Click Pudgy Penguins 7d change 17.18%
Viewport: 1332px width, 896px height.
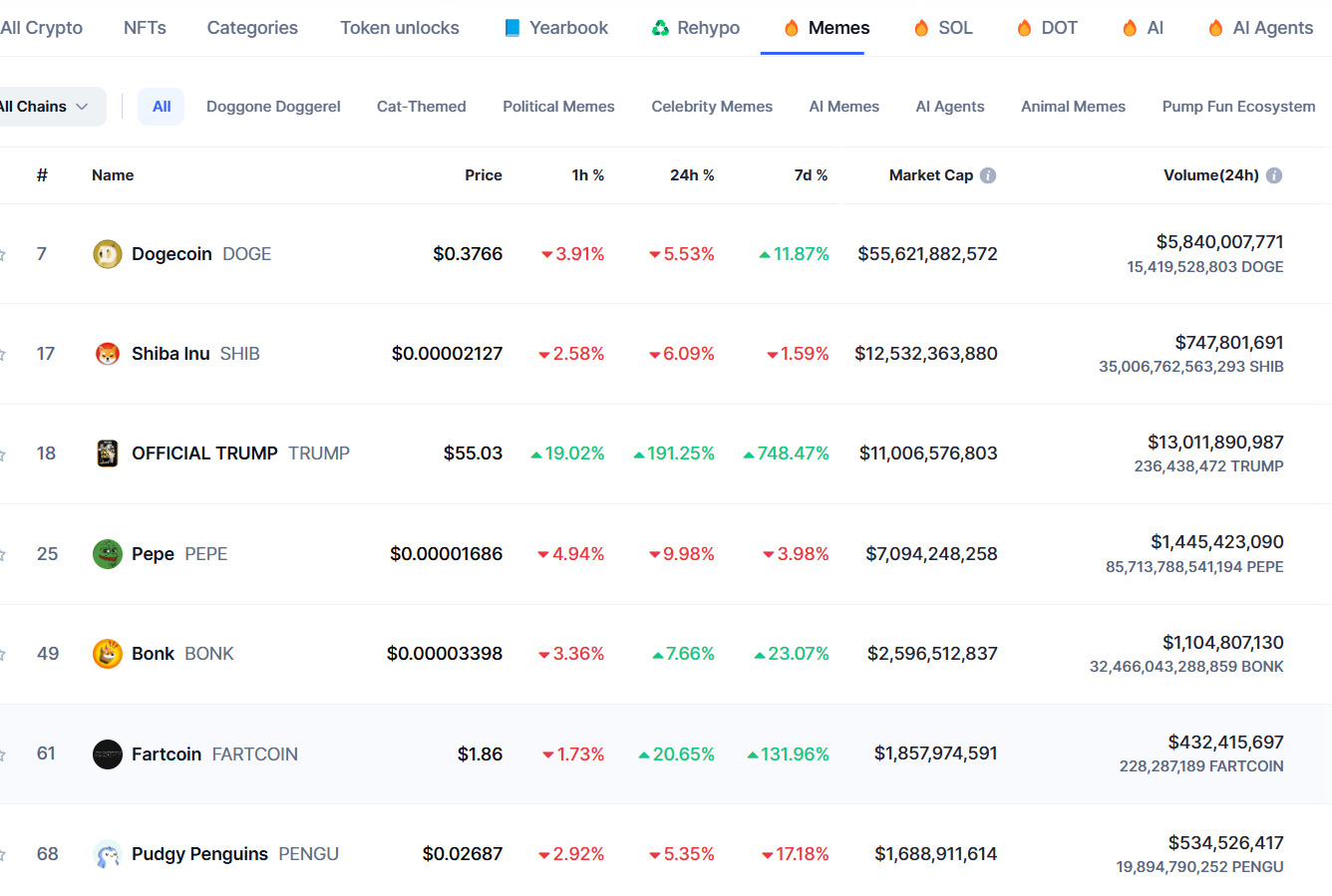click(x=795, y=854)
